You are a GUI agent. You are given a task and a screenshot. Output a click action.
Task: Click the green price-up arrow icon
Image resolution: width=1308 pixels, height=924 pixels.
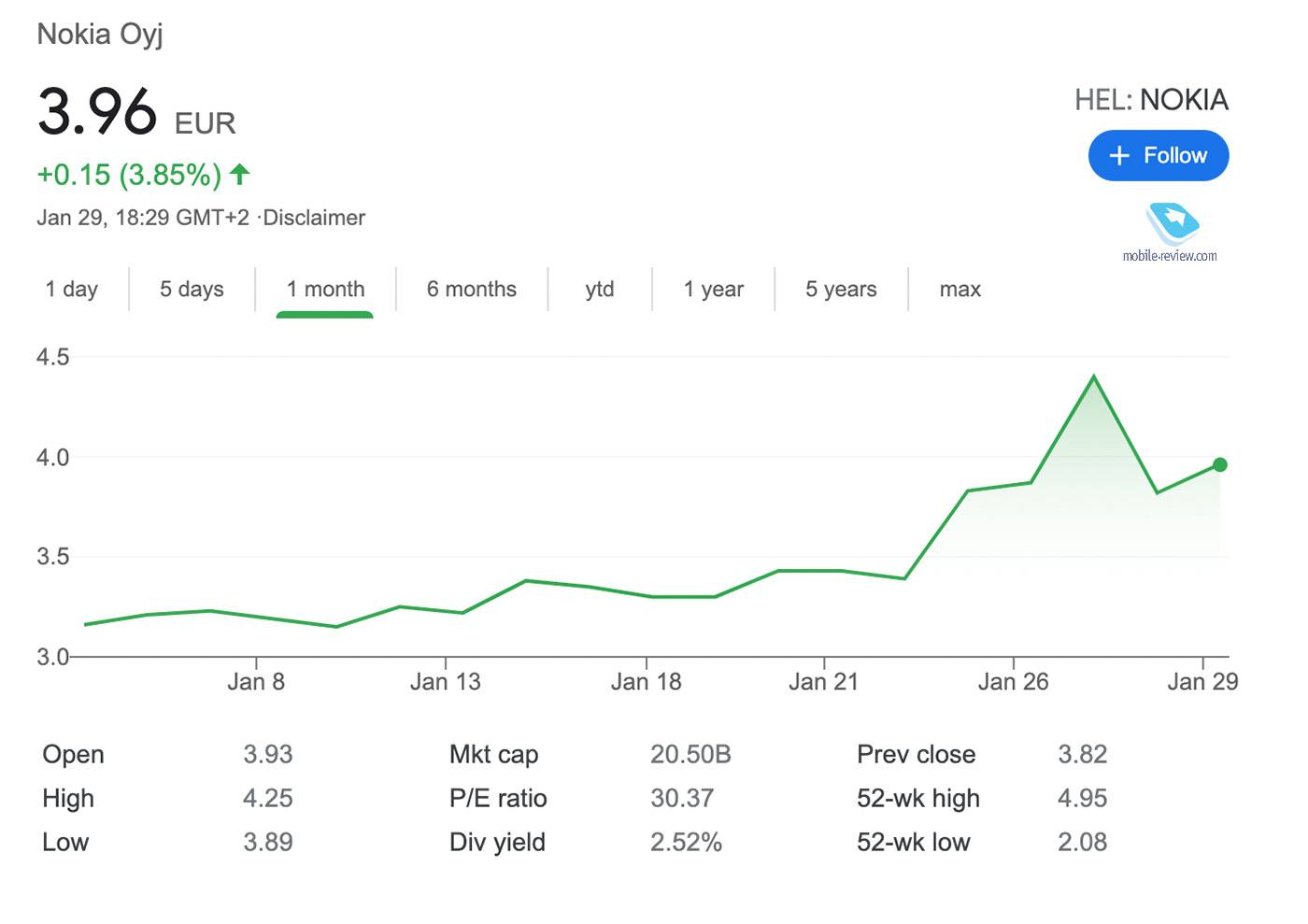[240, 174]
